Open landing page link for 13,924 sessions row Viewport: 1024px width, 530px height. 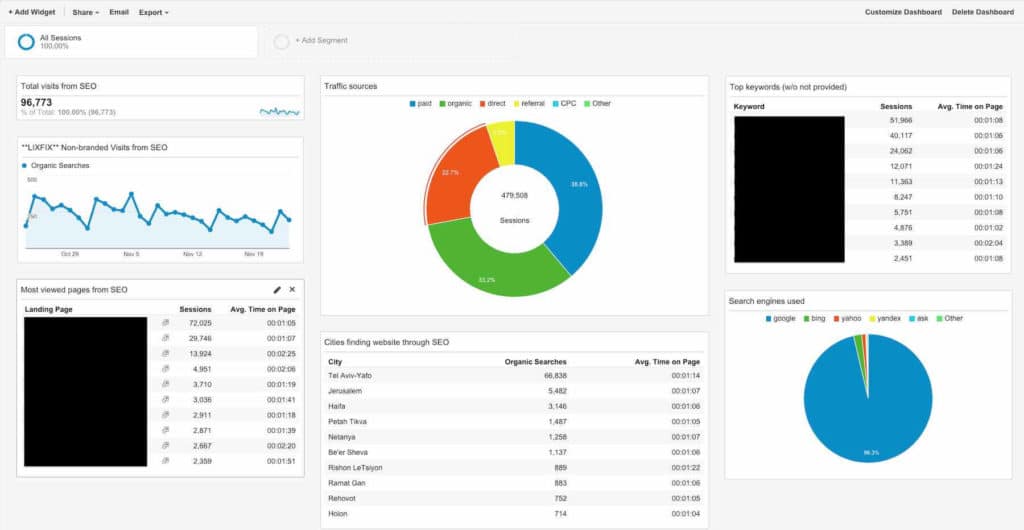pyautogui.click(x=165, y=353)
